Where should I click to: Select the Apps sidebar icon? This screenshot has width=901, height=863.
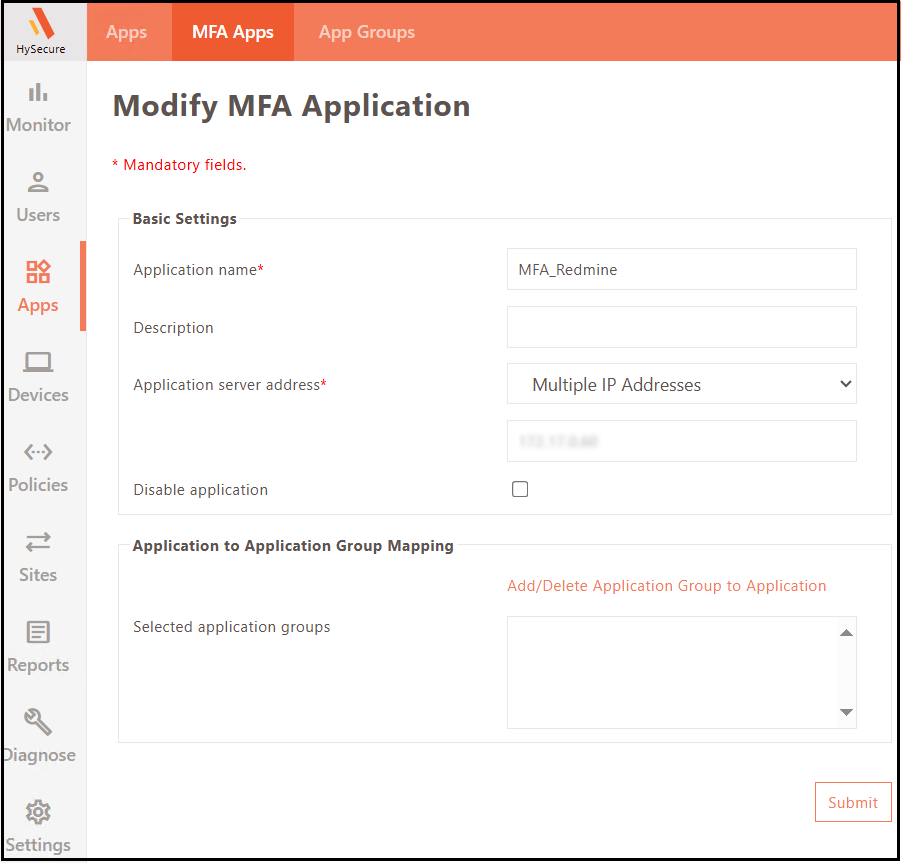[38, 272]
